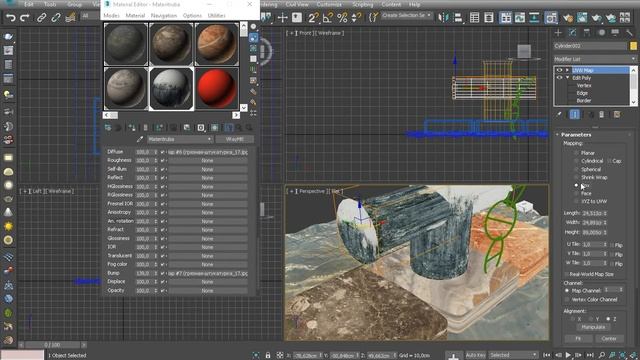Screen dimensions: 640x360
Task: Open the Material menu in Material Editor
Action: coord(135,16)
